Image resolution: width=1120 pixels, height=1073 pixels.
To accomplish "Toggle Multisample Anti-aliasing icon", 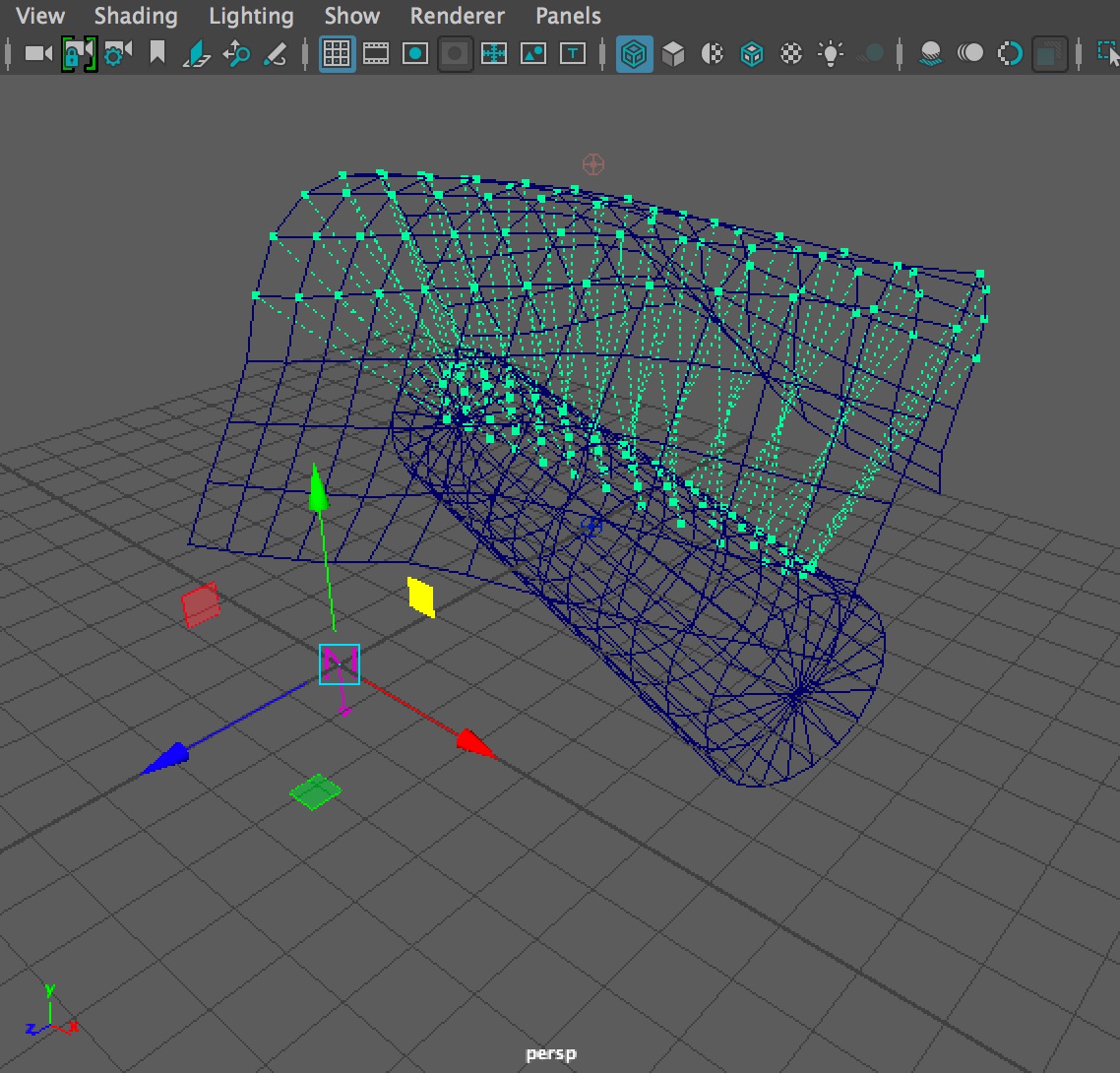I will 1010,53.
